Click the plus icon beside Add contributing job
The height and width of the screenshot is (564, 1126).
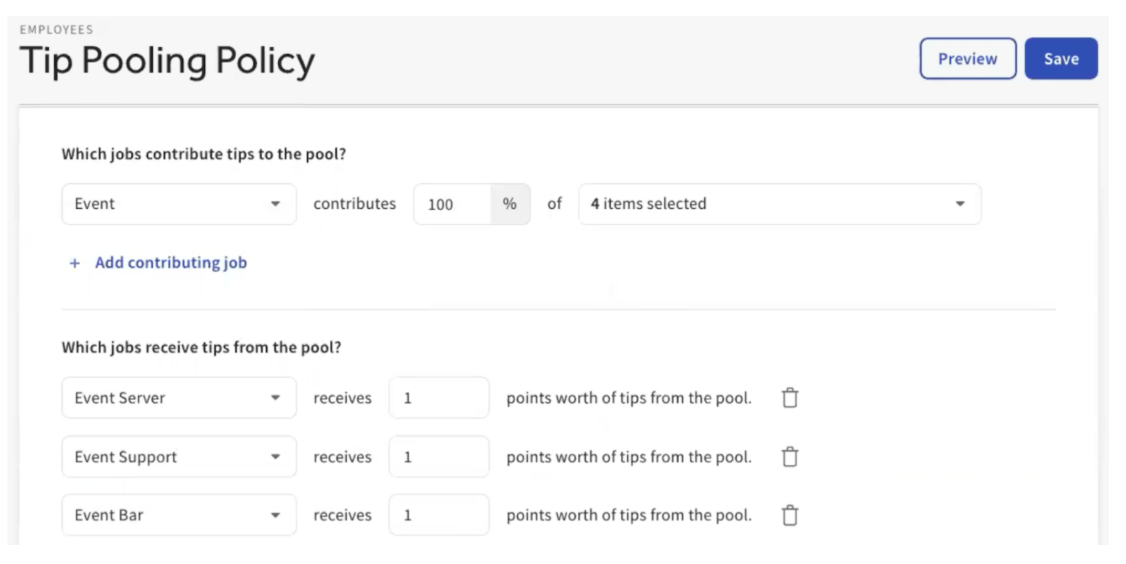(x=75, y=263)
